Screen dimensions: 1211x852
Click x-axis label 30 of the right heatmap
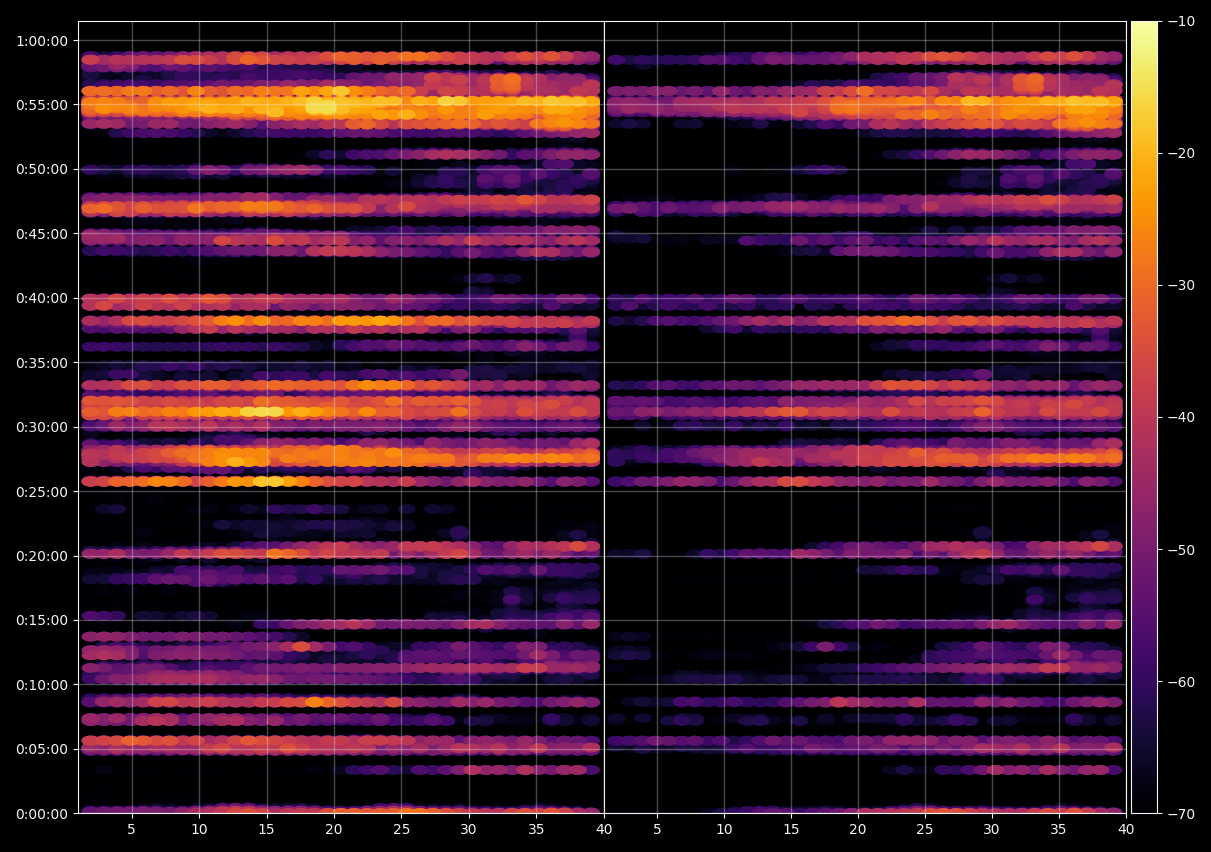pyautogui.click(x=992, y=830)
